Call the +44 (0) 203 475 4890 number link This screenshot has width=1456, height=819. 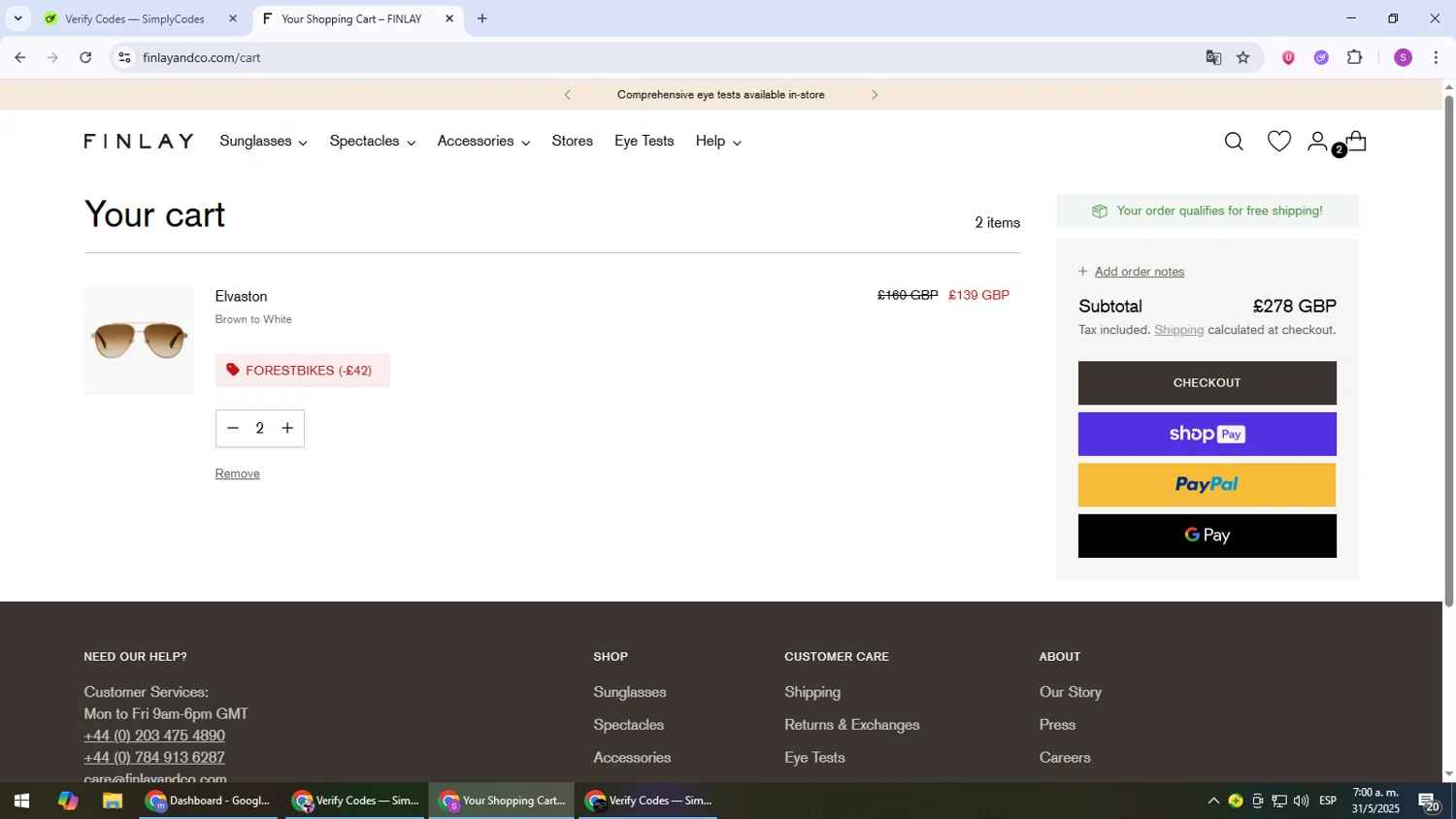pyautogui.click(x=154, y=736)
